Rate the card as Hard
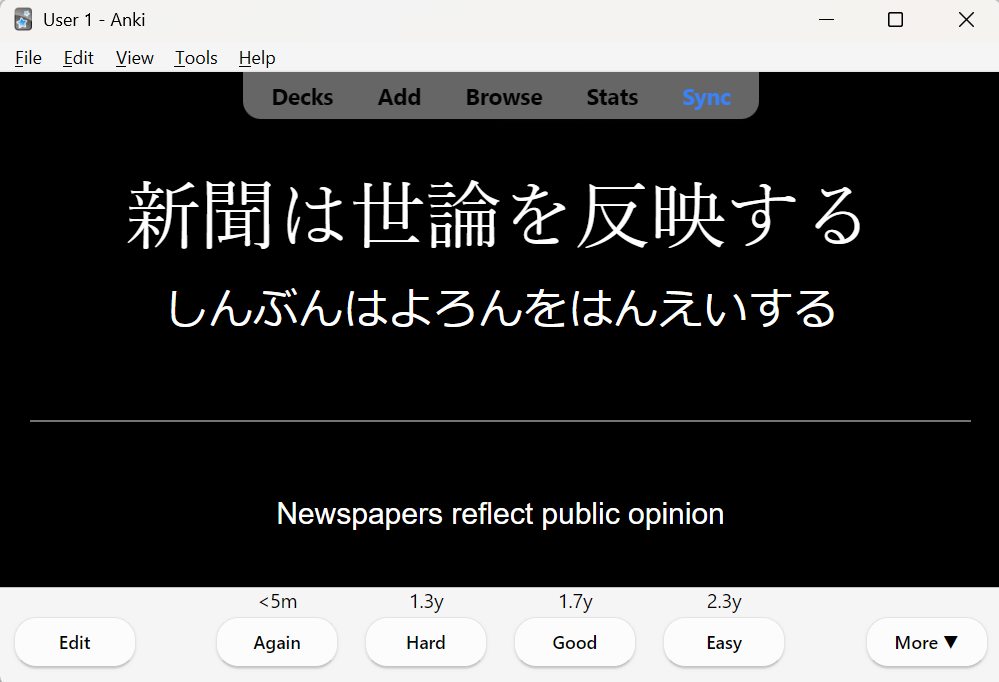This screenshot has height=682, width=999. [425, 642]
